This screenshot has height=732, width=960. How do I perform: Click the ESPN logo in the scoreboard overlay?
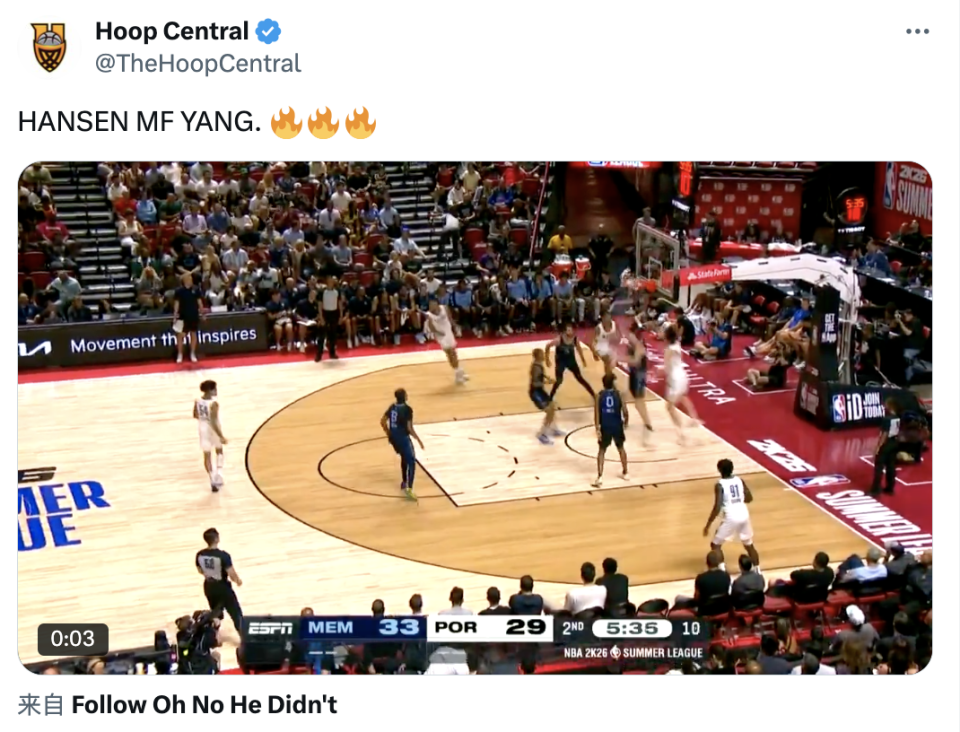(x=270, y=629)
